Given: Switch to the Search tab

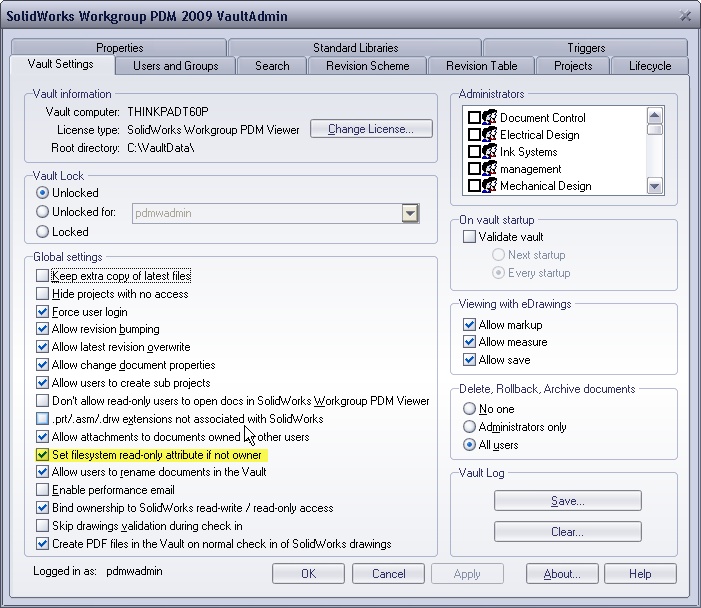Looking at the screenshot, I should [x=272, y=66].
